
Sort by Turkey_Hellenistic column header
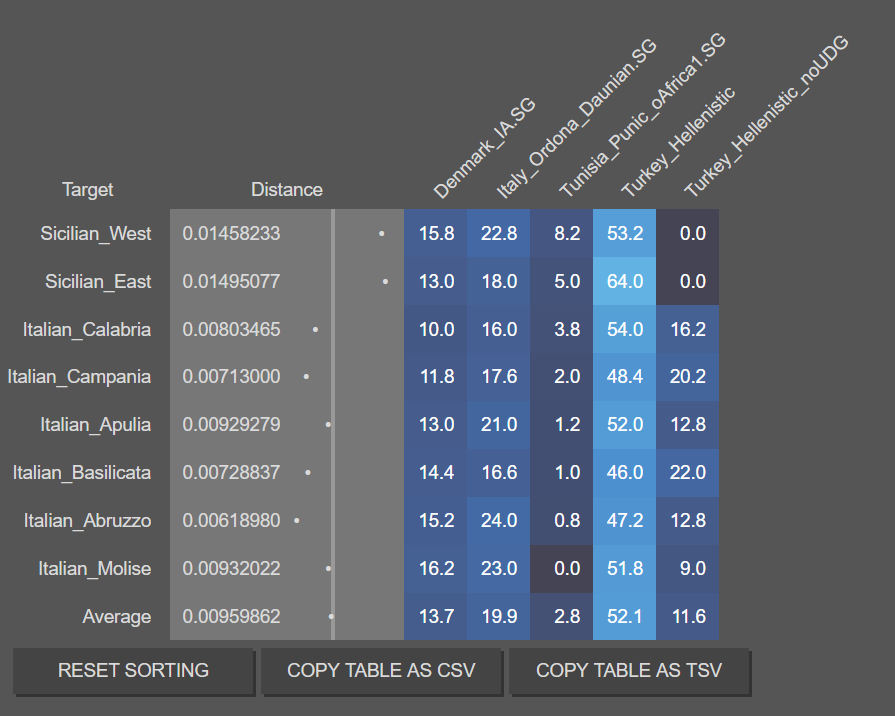(678, 143)
